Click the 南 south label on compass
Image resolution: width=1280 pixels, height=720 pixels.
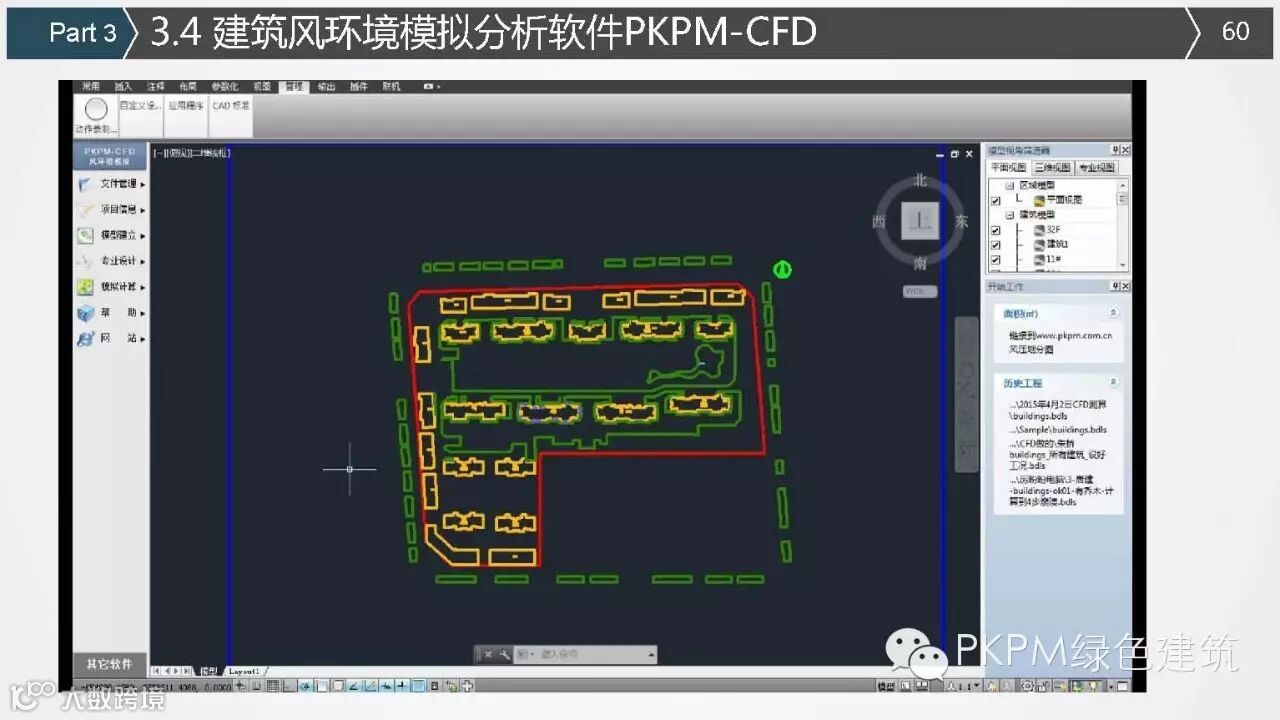pyautogui.click(x=920, y=263)
